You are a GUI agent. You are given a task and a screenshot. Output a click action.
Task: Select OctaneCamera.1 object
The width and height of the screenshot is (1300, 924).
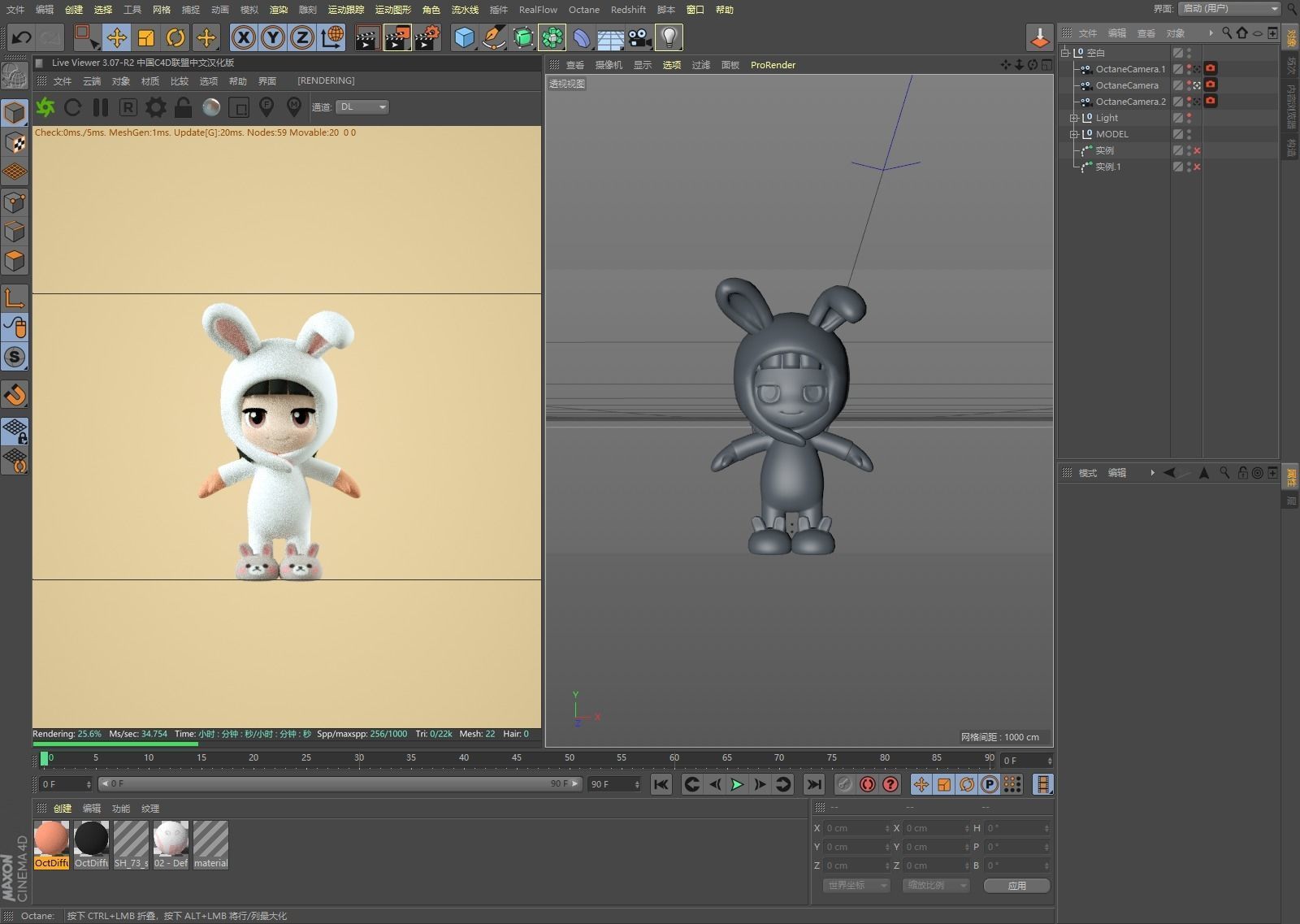click(1130, 69)
